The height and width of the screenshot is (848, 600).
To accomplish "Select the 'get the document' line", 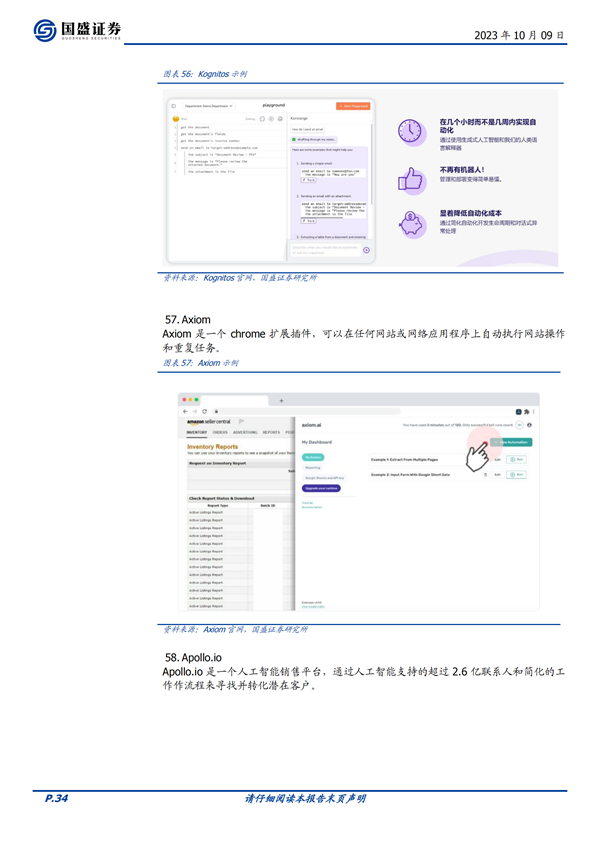I will (195, 128).
